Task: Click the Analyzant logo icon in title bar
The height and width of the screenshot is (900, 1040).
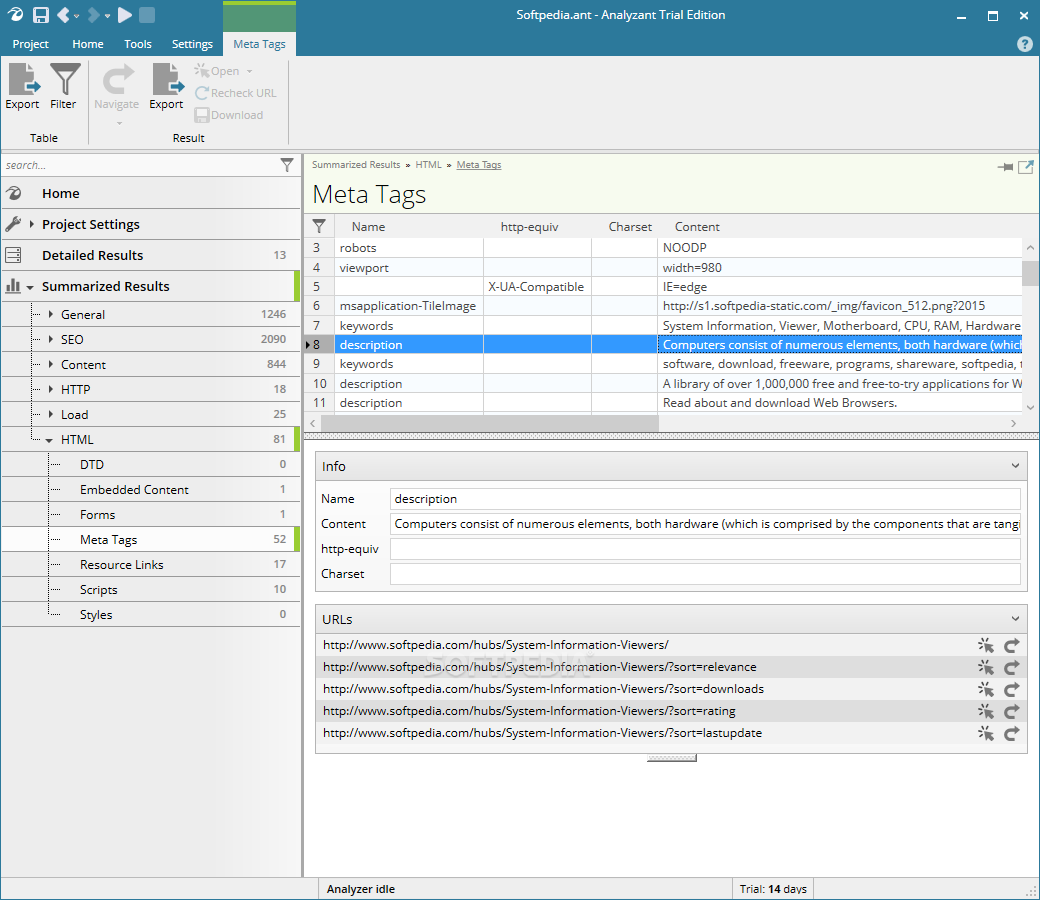Action: point(15,15)
